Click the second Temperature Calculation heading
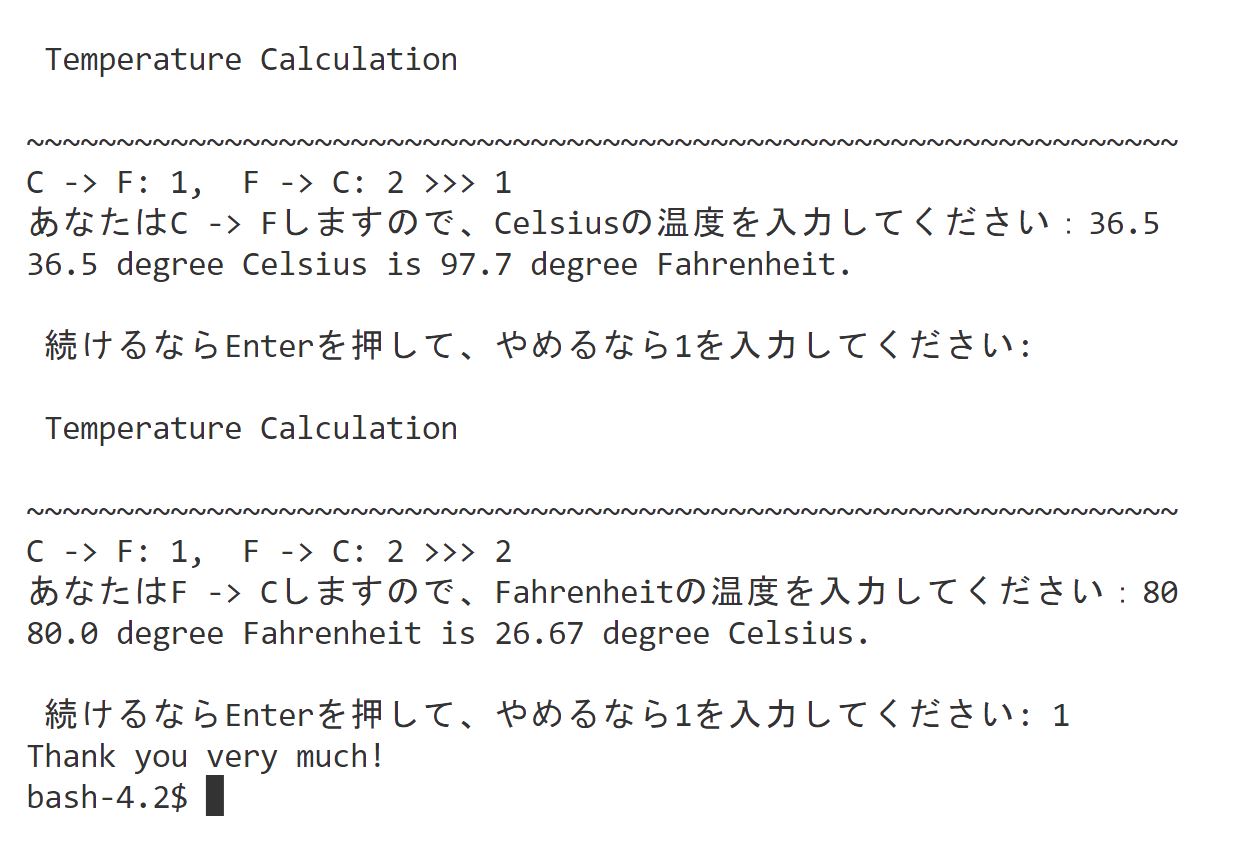 point(251,429)
